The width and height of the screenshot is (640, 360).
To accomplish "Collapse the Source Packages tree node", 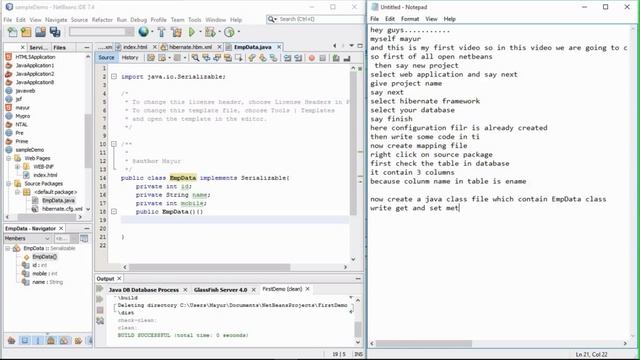I will point(8,184).
